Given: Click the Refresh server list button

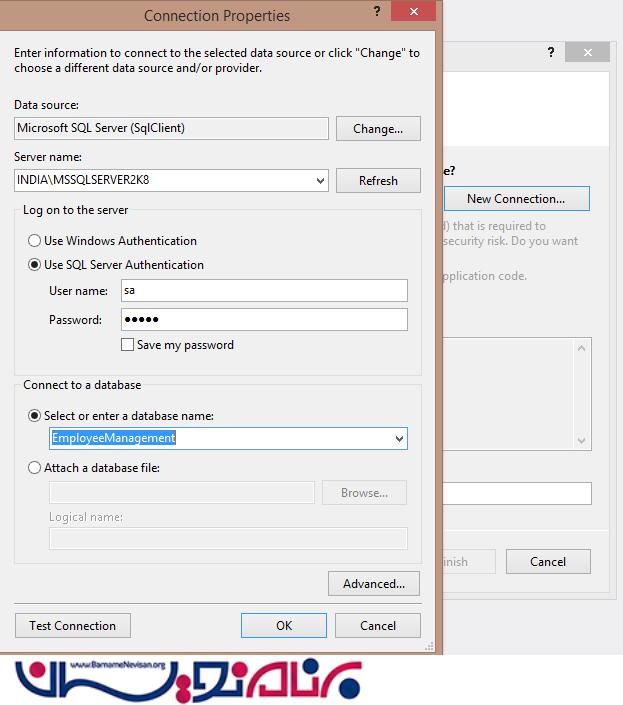Looking at the screenshot, I should [378, 181].
